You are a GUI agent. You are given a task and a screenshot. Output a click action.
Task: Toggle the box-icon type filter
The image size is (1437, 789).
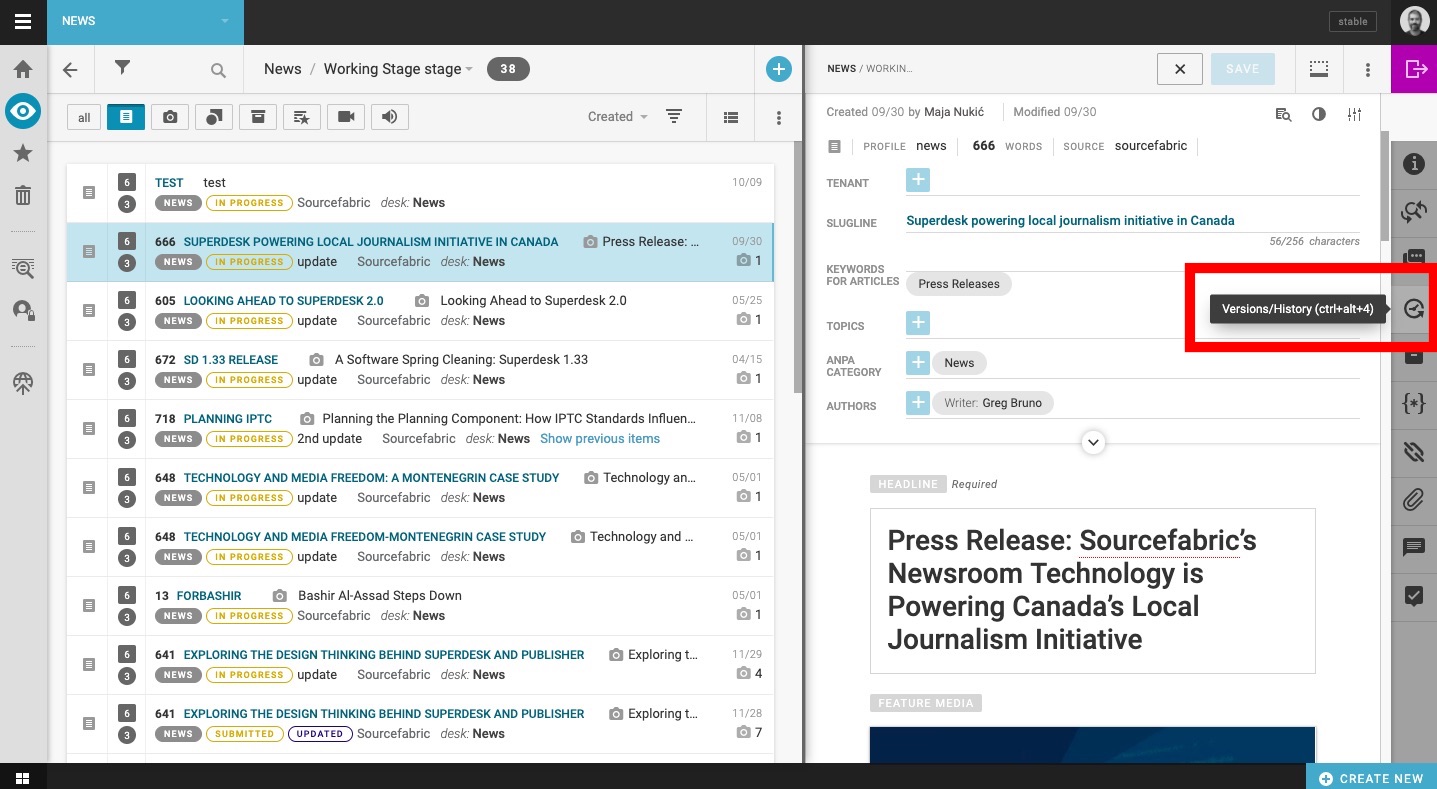pyautogui.click(x=258, y=117)
